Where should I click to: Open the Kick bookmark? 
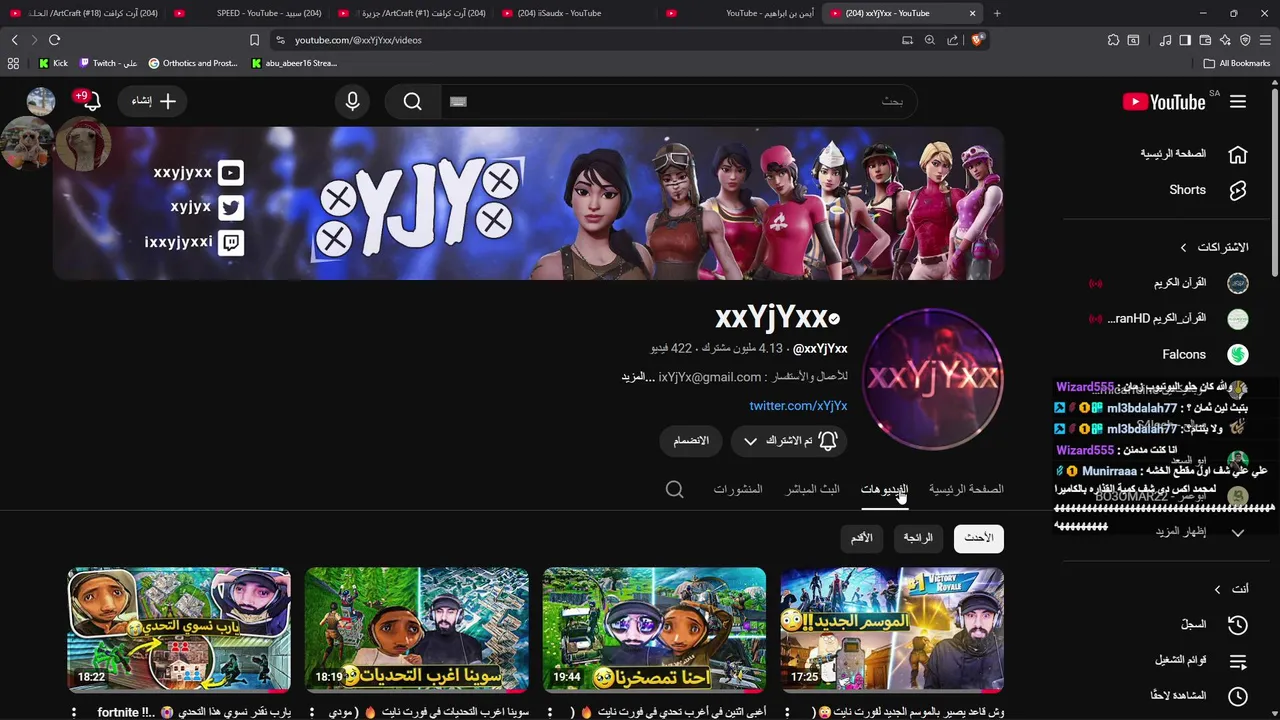53,63
